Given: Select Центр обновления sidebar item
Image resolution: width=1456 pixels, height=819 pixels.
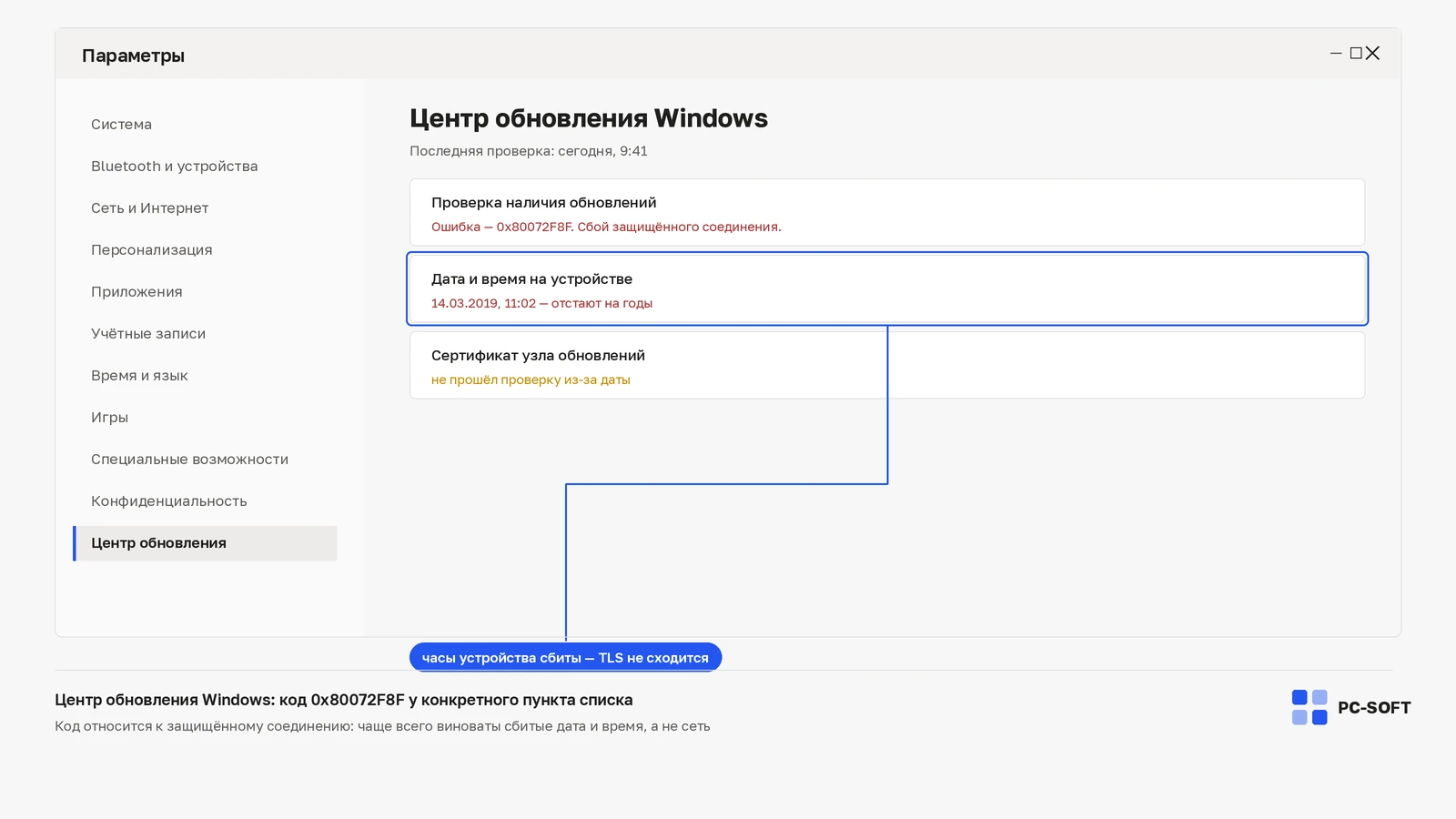Looking at the screenshot, I should coord(205,543).
